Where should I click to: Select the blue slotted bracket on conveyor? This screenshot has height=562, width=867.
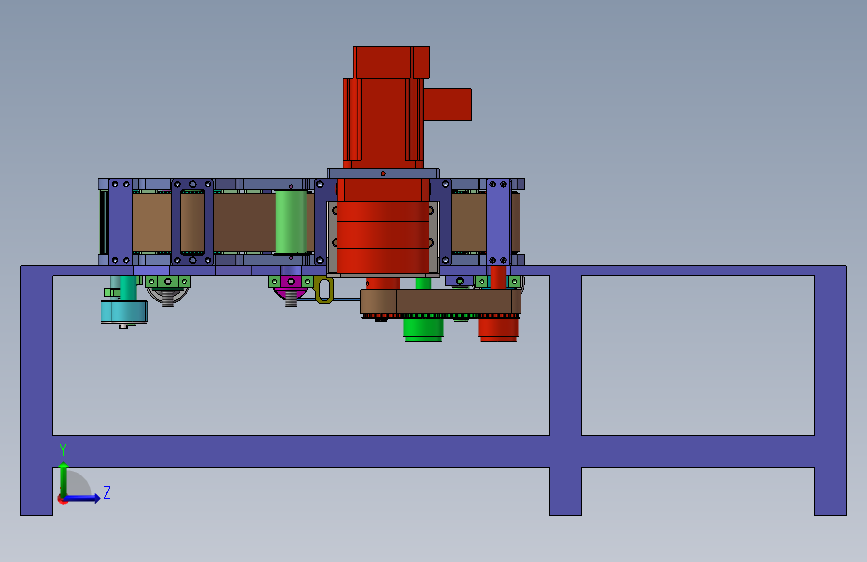click(x=192, y=222)
